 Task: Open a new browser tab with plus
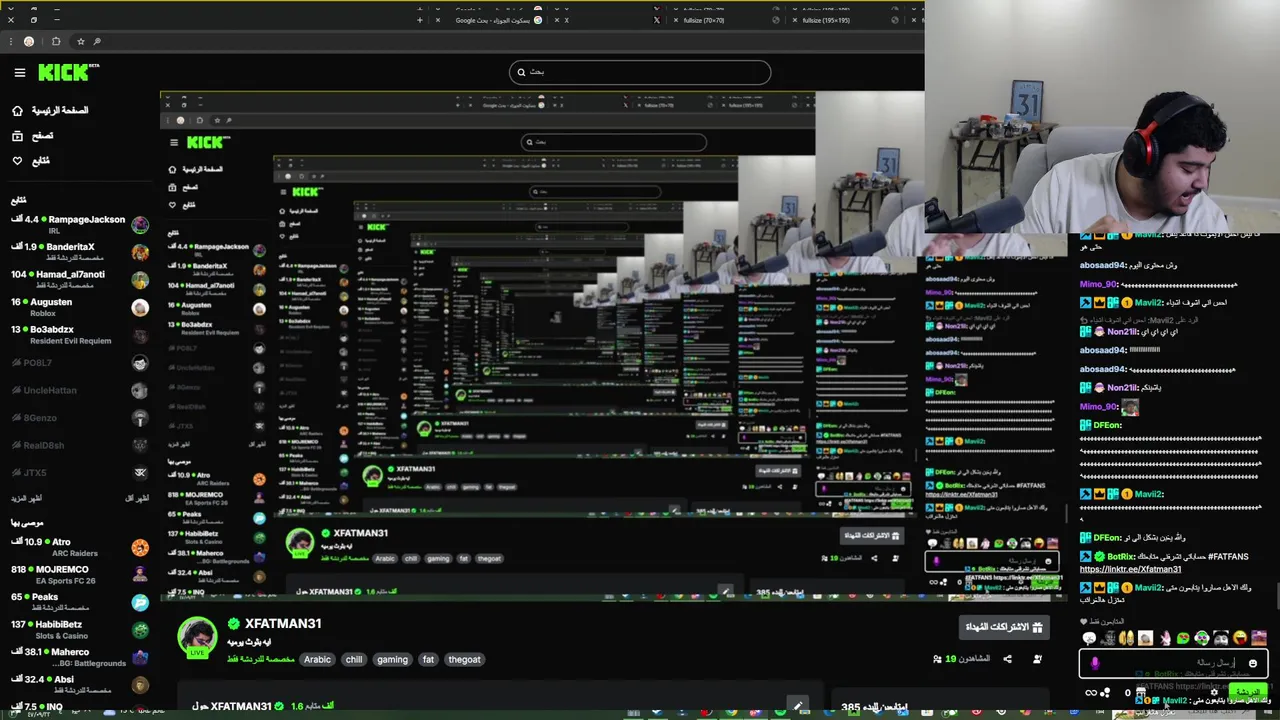420,20
